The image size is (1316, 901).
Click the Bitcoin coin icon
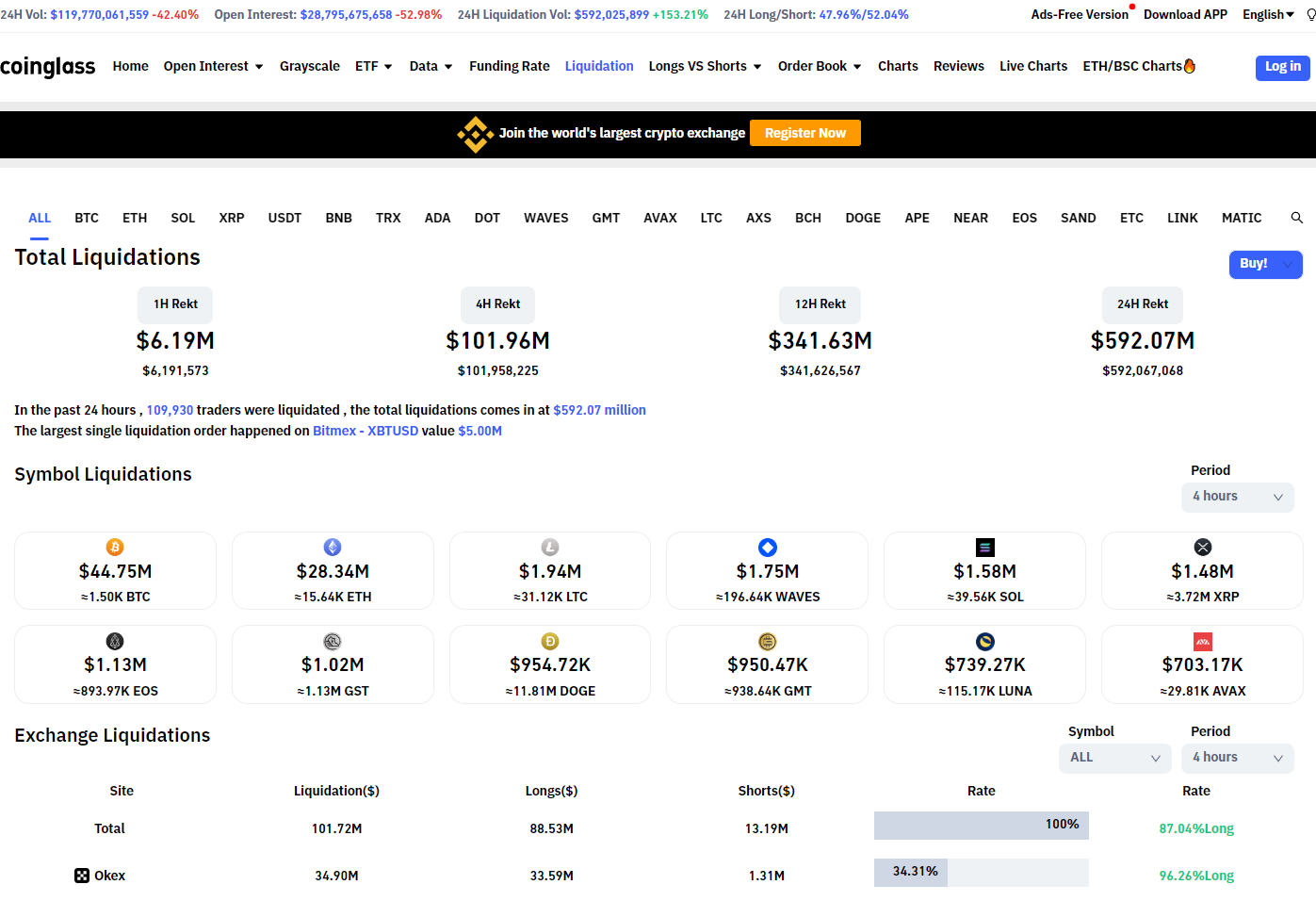click(x=115, y=548)
